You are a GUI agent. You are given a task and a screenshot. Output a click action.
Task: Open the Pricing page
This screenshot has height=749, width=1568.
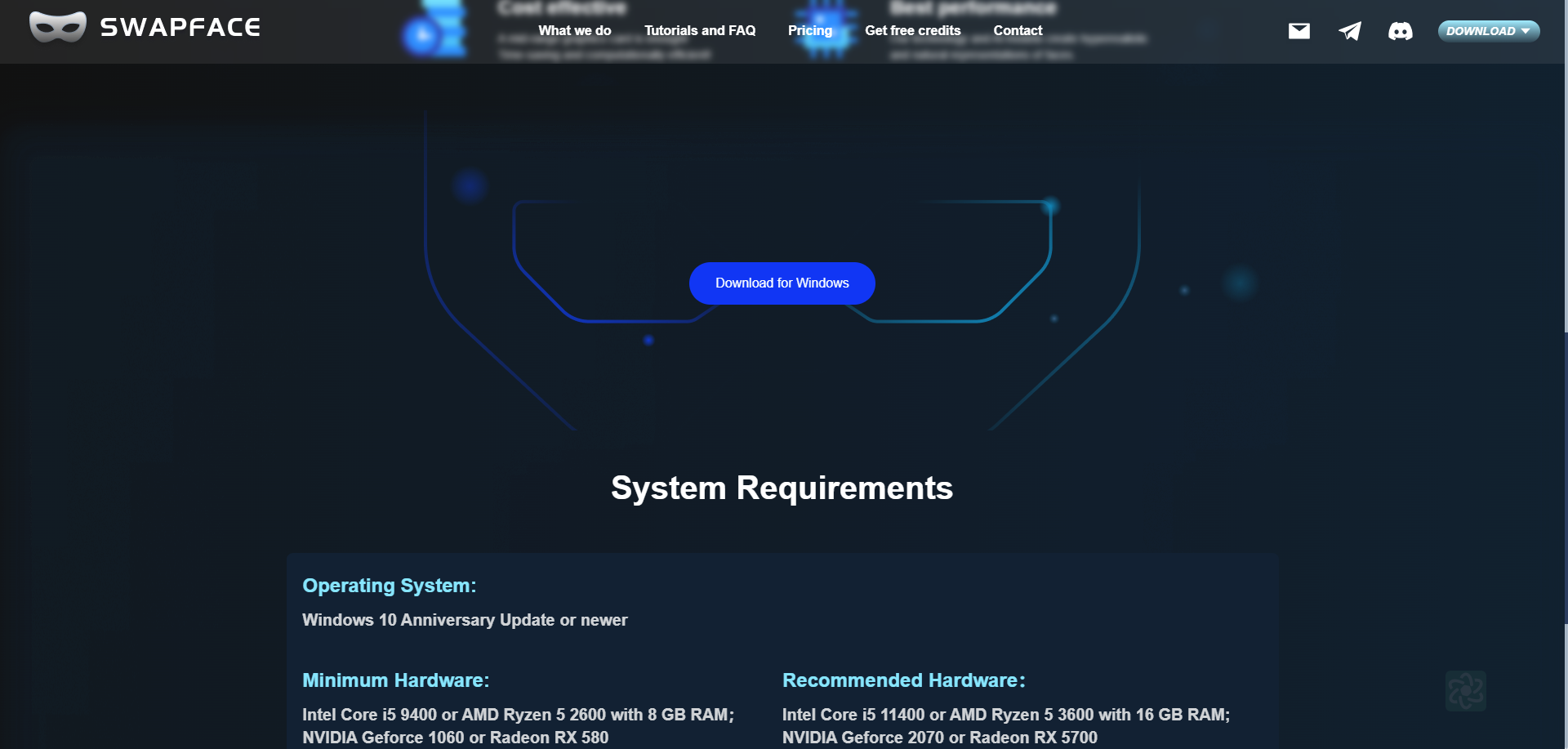point(809,30)
